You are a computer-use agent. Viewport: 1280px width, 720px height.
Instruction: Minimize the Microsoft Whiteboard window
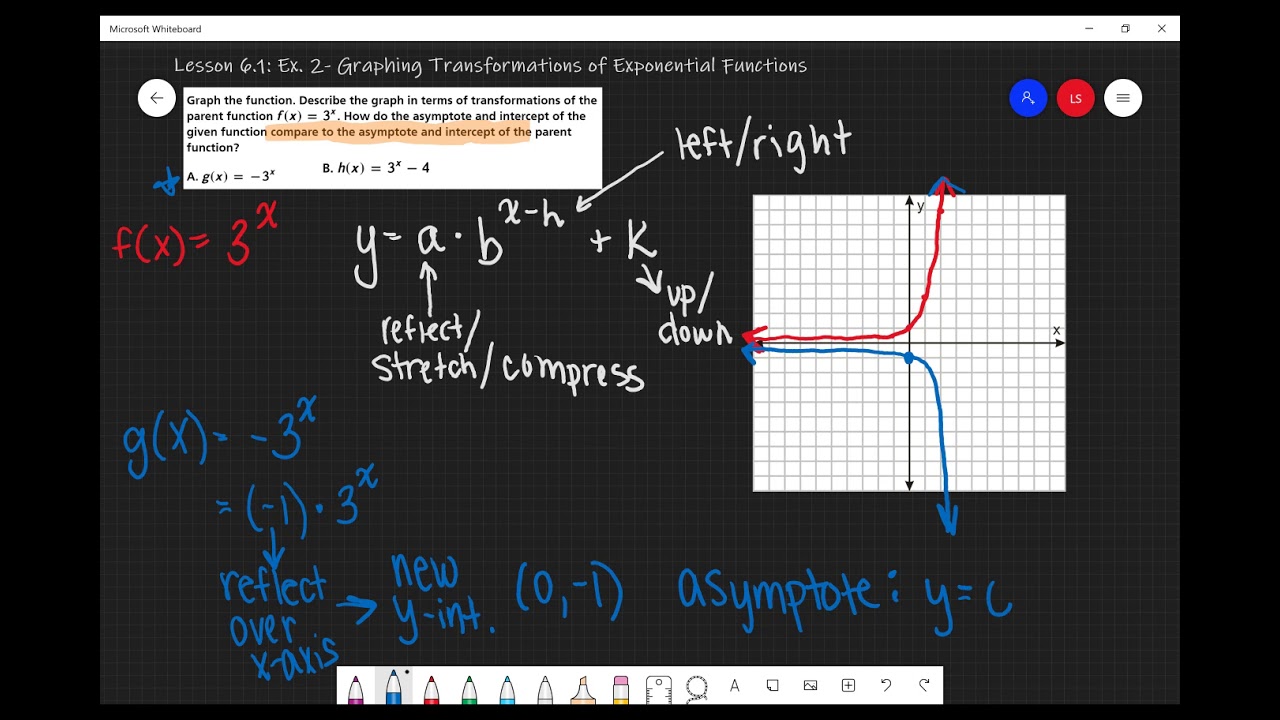(x=1089, y=29)
